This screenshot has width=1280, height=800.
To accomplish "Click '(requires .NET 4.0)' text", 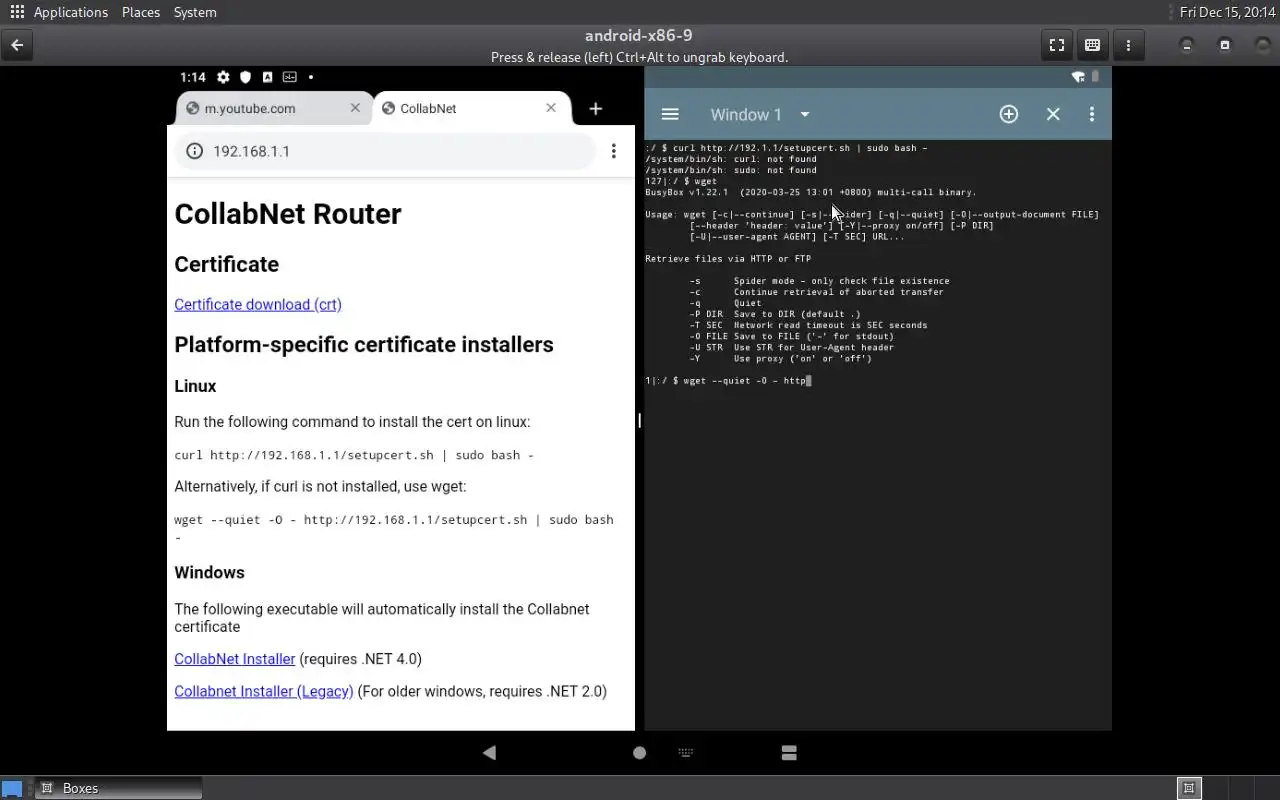I will pos(360,659).
